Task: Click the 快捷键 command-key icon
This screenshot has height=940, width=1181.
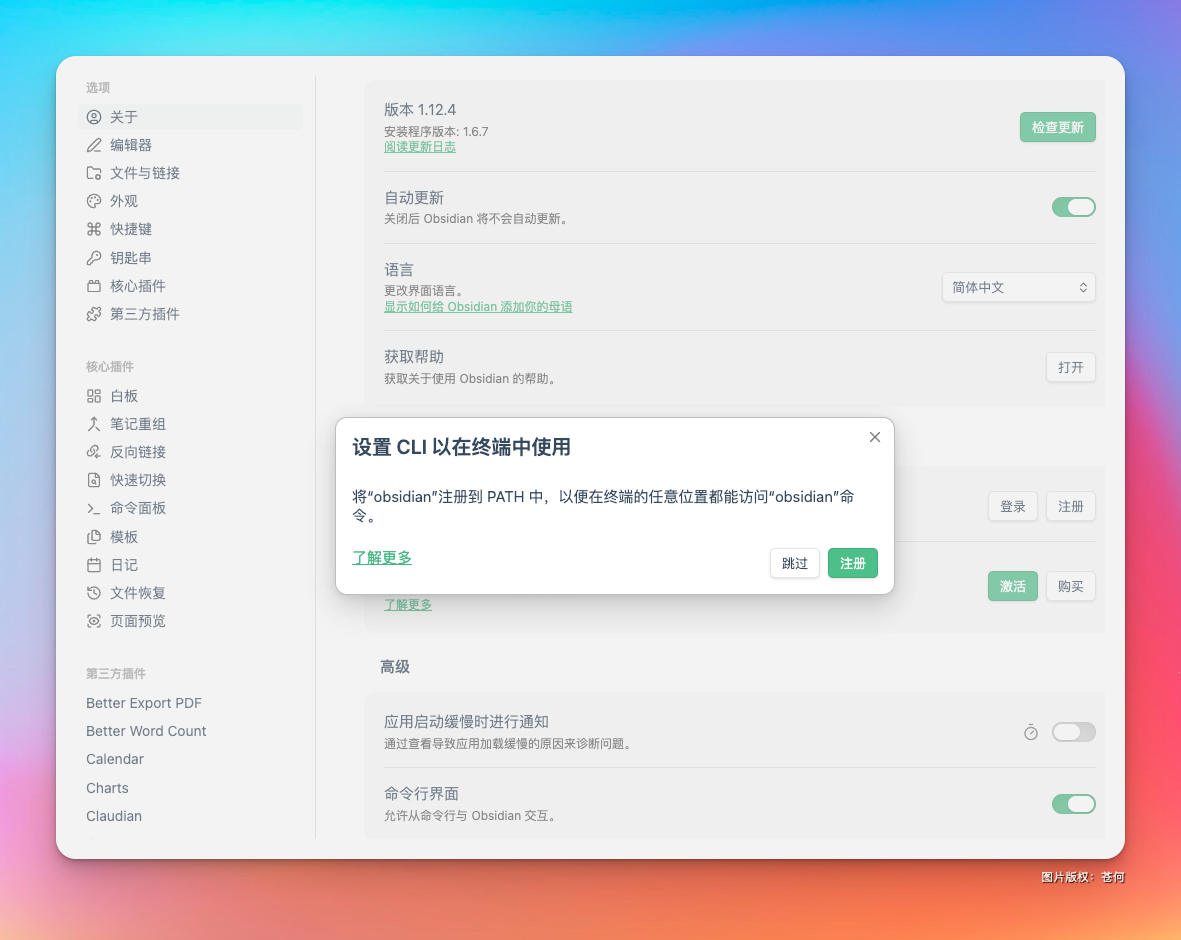Action: [93, 229]
